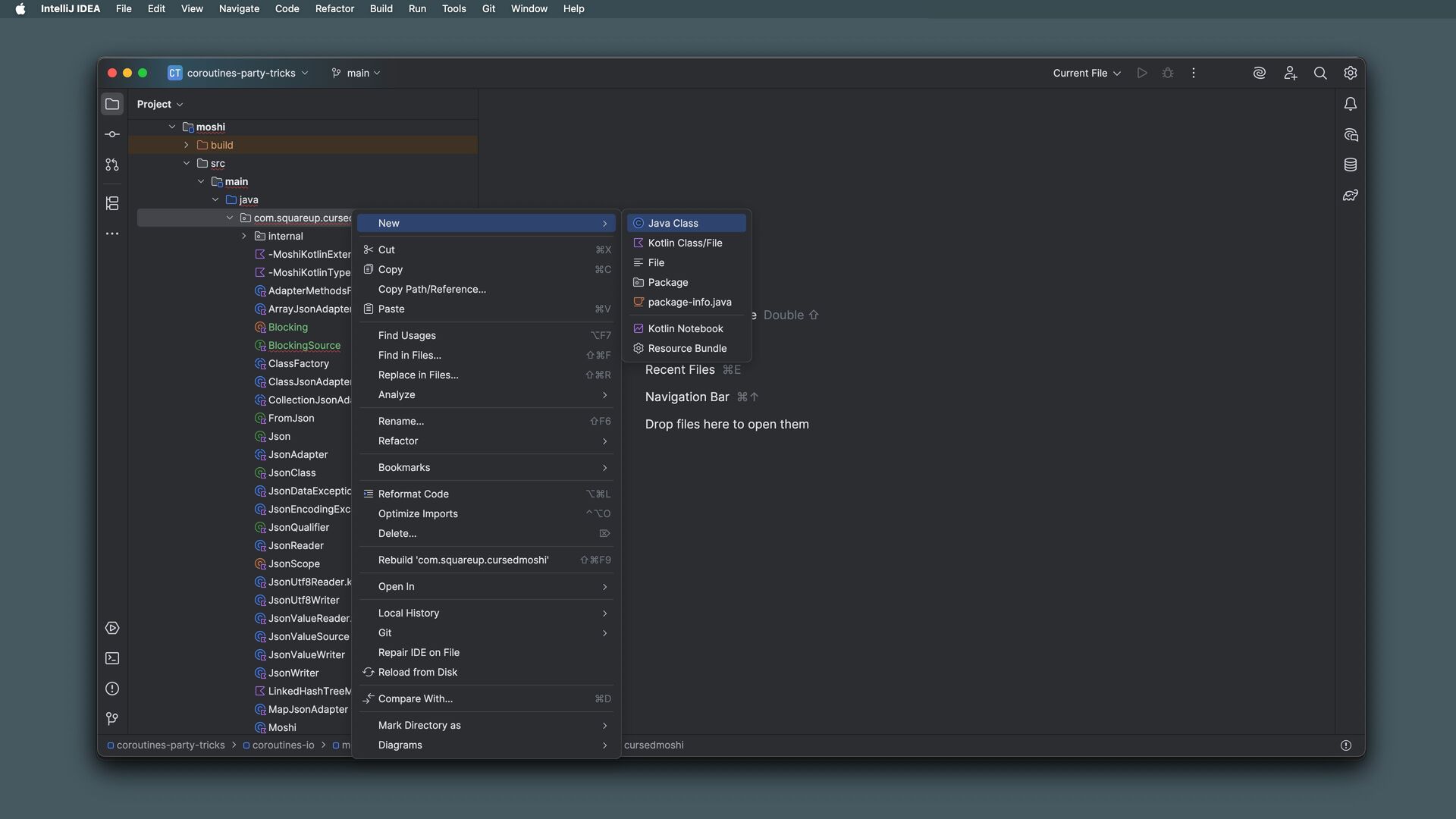The width and height of the screenshot is (1456, 819).
Task: Open the Refactor menu in menu bar
Action: (x=334, y=9)
